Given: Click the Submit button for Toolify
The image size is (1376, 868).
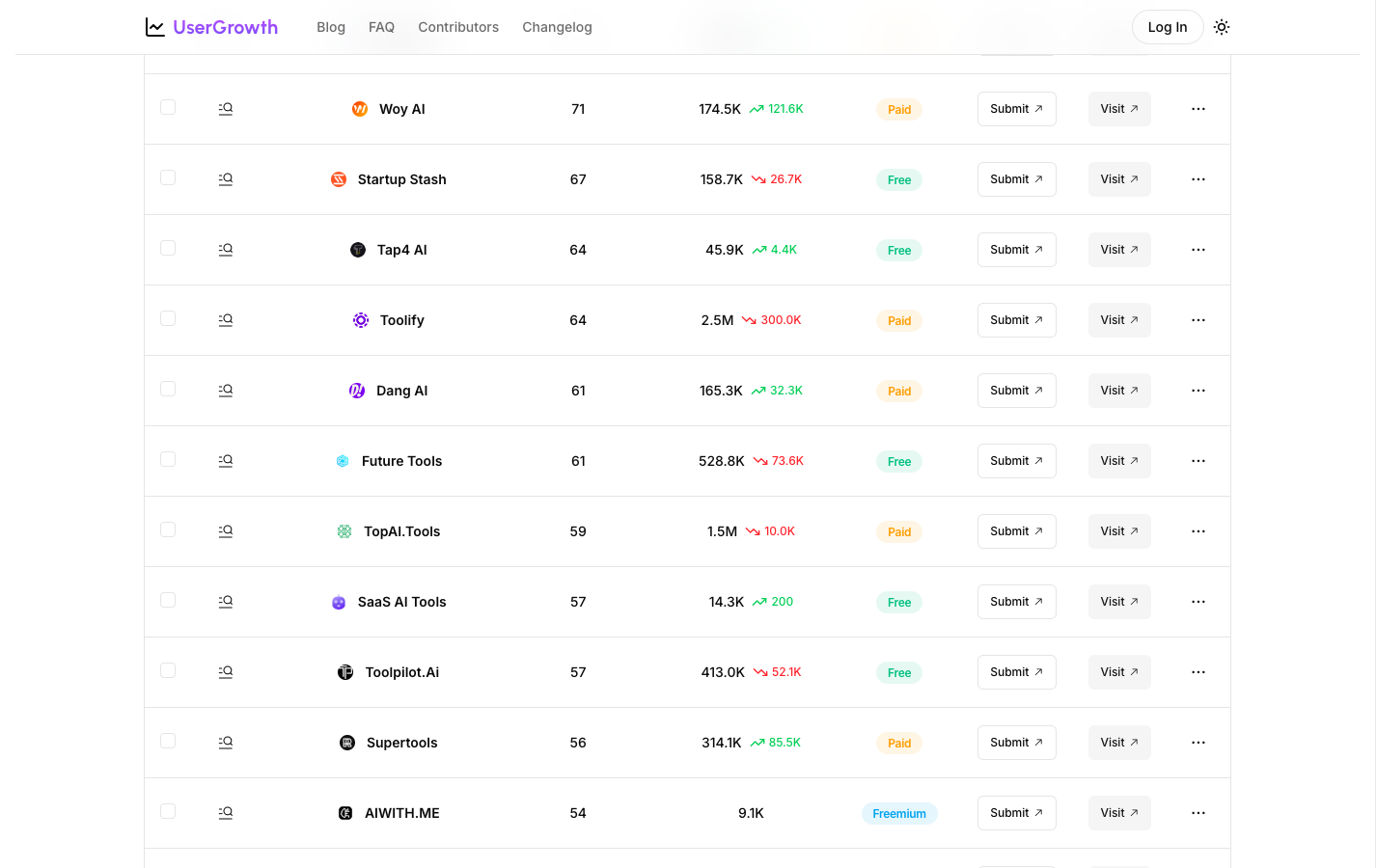Looking at the screenshot, I should [1016, 319].
